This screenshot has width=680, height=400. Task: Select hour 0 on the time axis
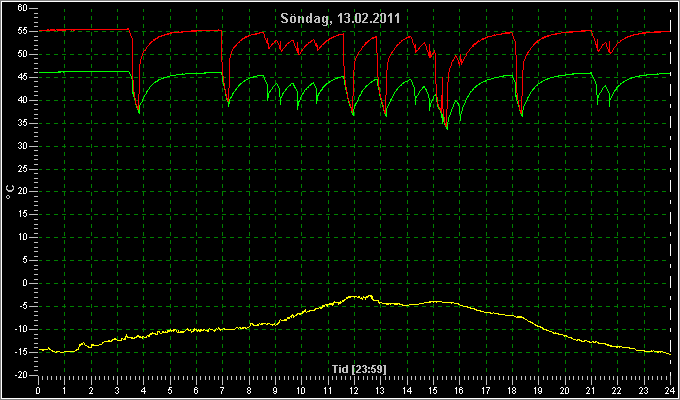tap(39, 390)
